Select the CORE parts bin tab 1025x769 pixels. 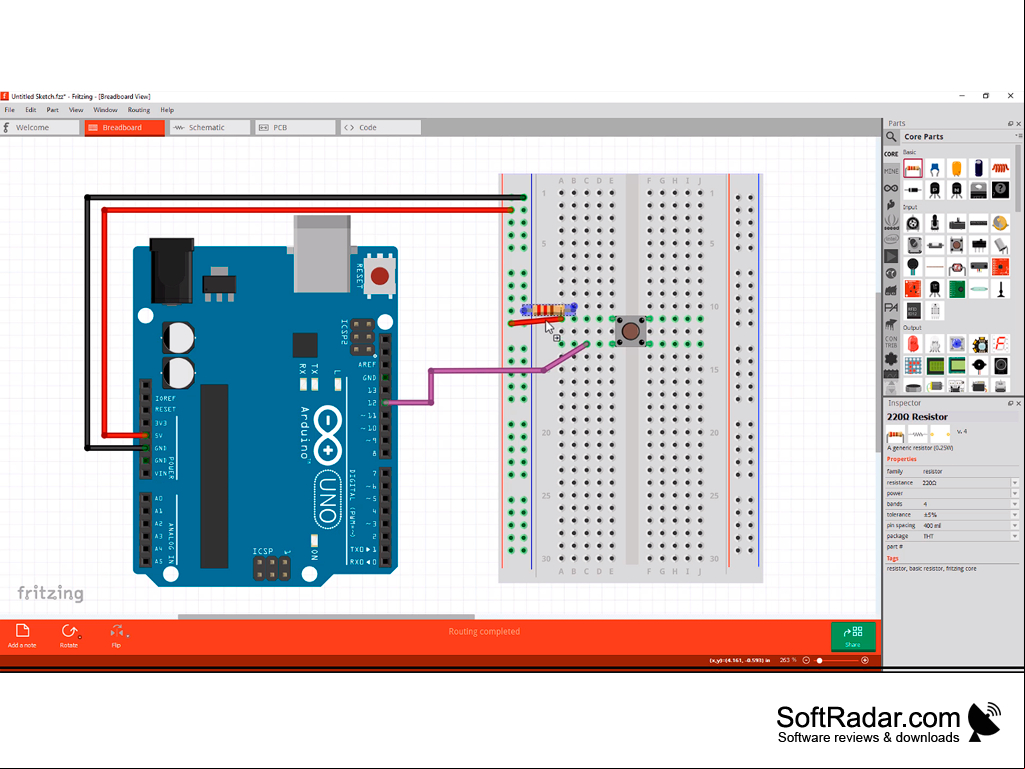891,154
